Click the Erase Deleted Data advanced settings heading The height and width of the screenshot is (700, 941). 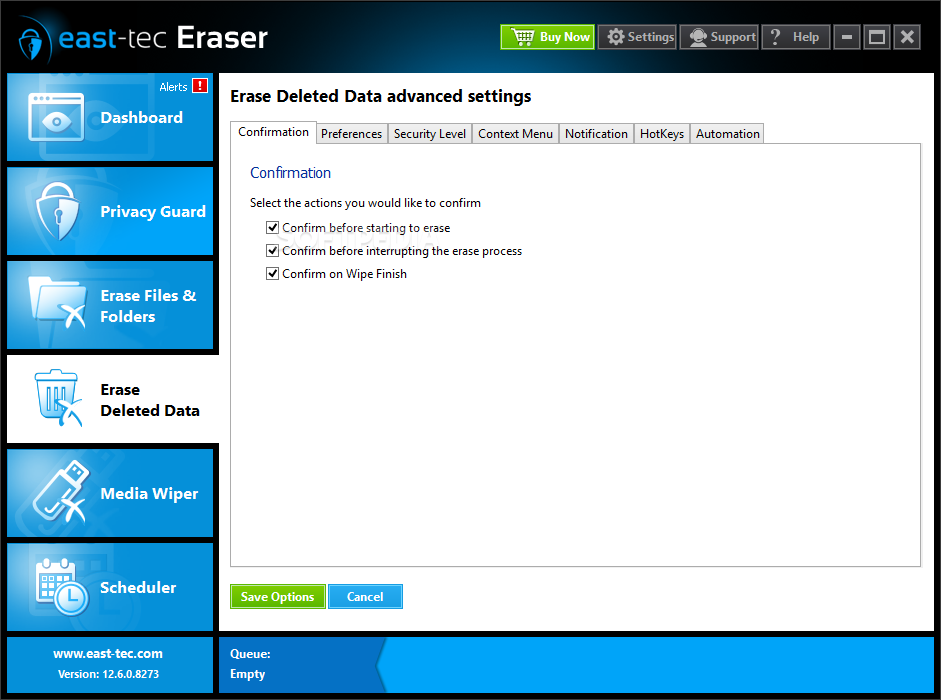(x=380, y=96)
